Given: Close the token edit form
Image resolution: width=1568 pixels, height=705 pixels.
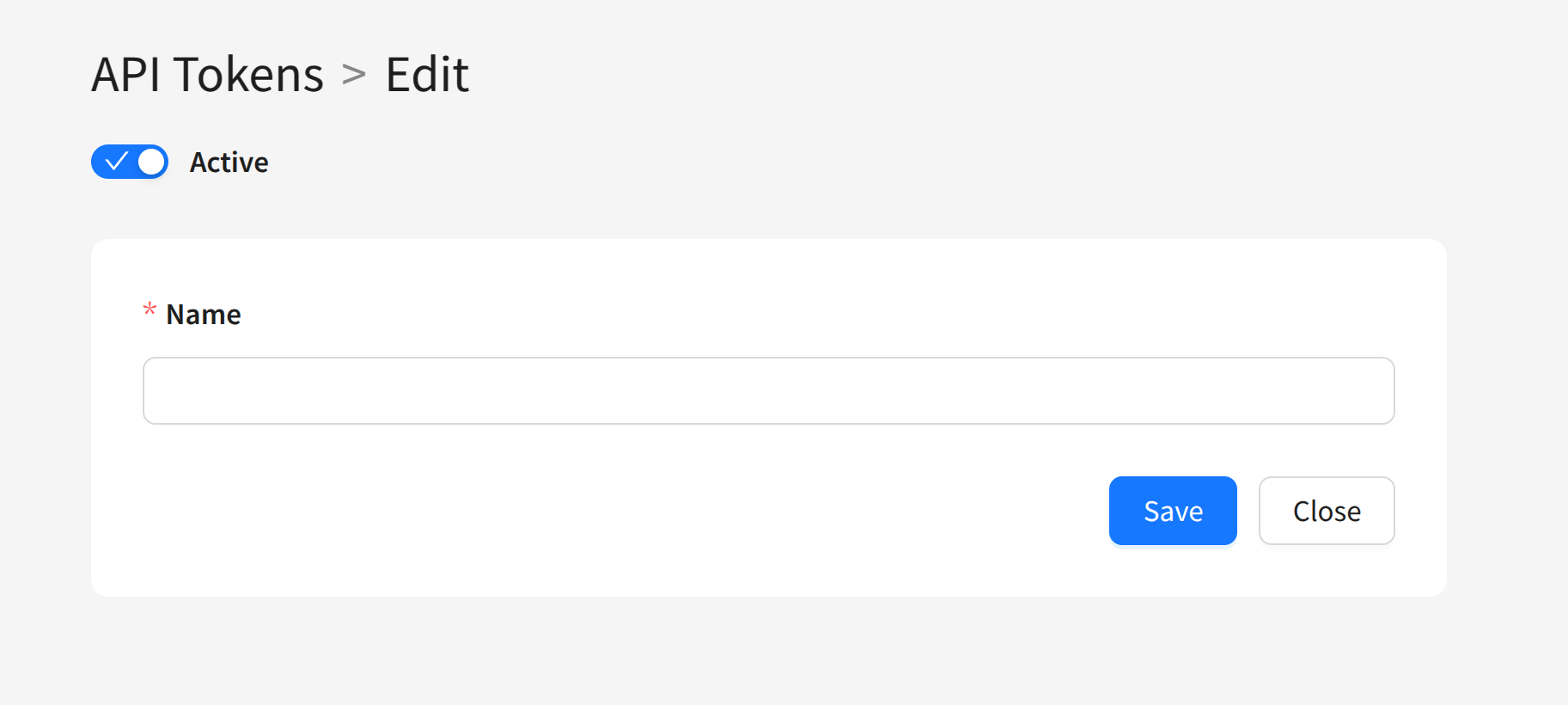Looking at the screenshot, I should coord(1327,511).
